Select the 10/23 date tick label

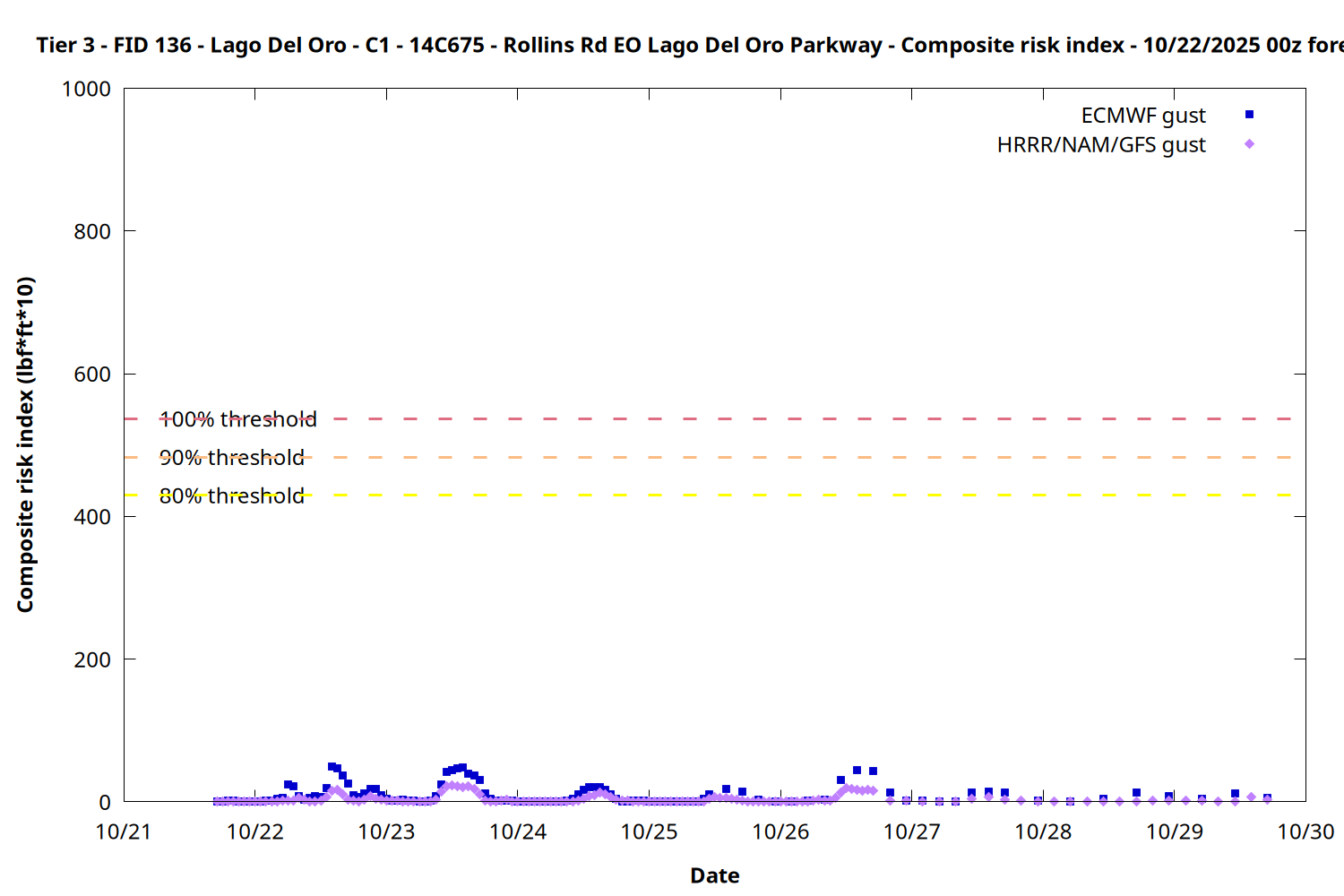[386, 831]
